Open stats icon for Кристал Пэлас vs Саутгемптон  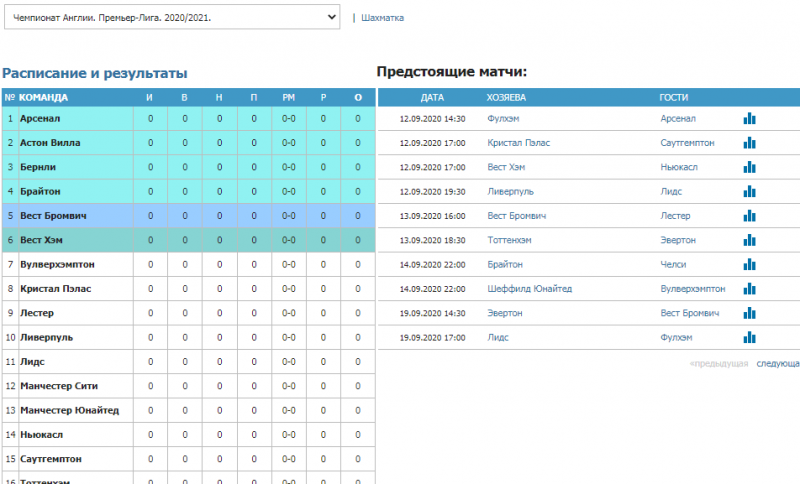(749, 143)
